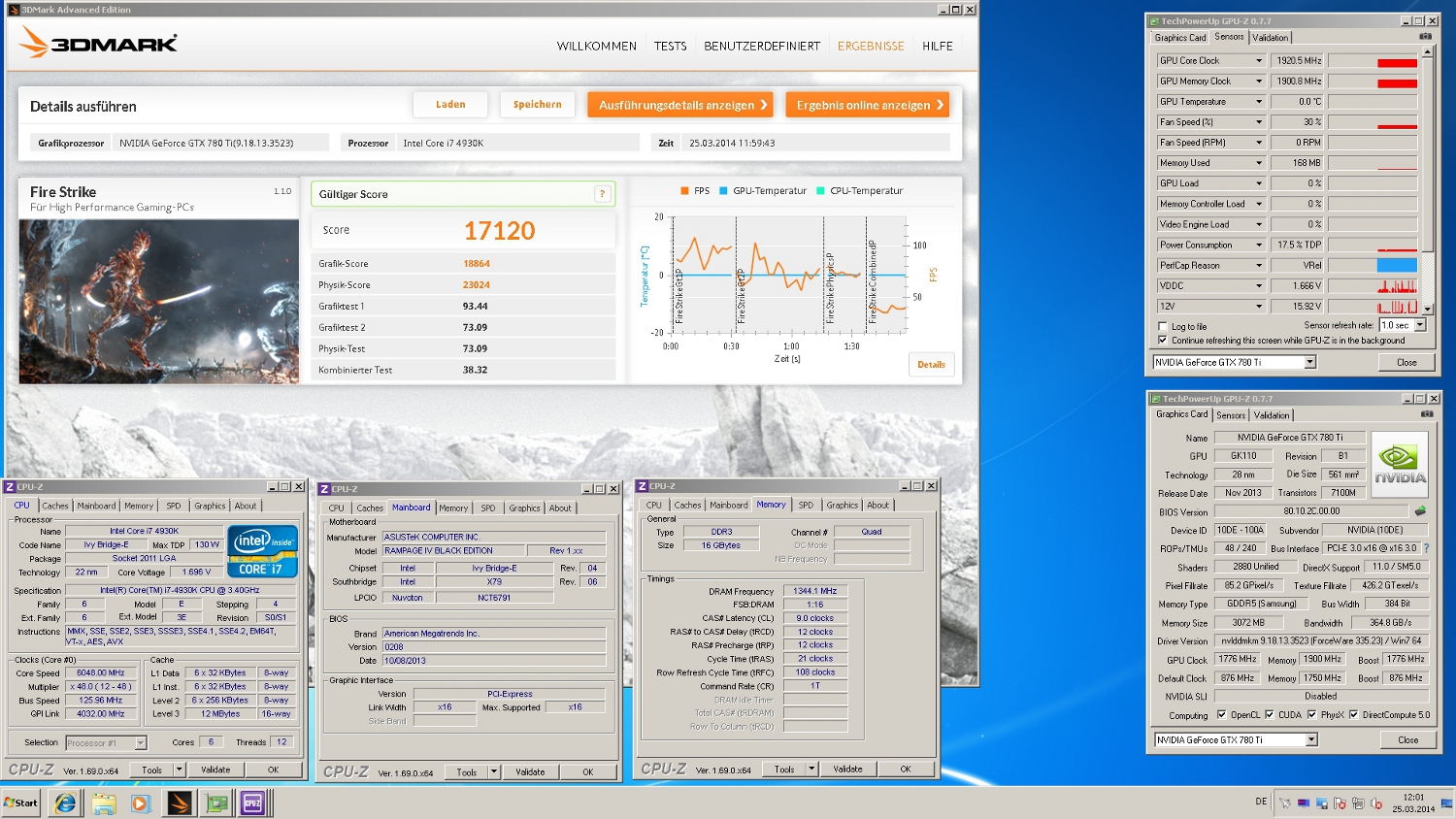Image resolution: width=1456 pixels, height=819 pixels.
Task: Open the Processor #1 selection dropdown in CPU-Z
Action: (x=141, y=743)
